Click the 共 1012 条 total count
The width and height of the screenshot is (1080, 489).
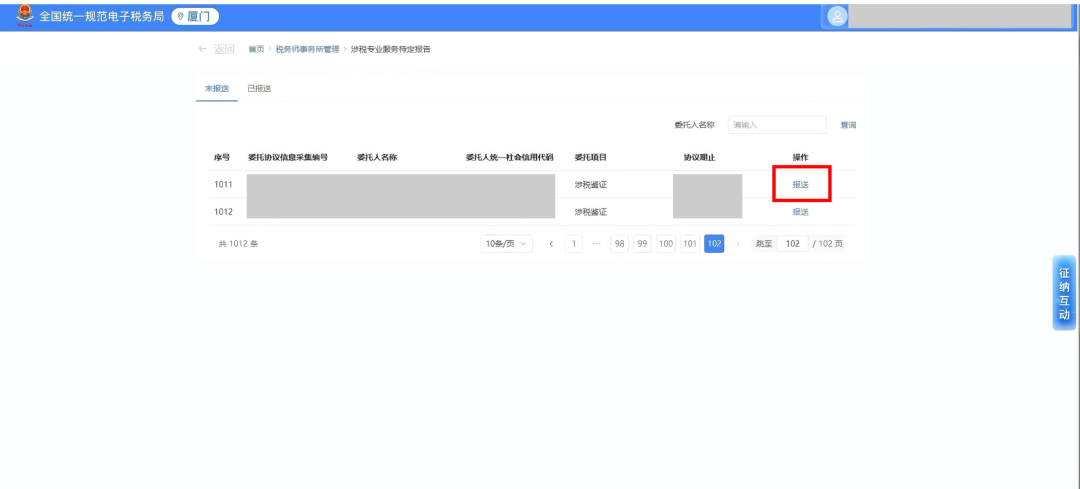(x=238, y=244)
